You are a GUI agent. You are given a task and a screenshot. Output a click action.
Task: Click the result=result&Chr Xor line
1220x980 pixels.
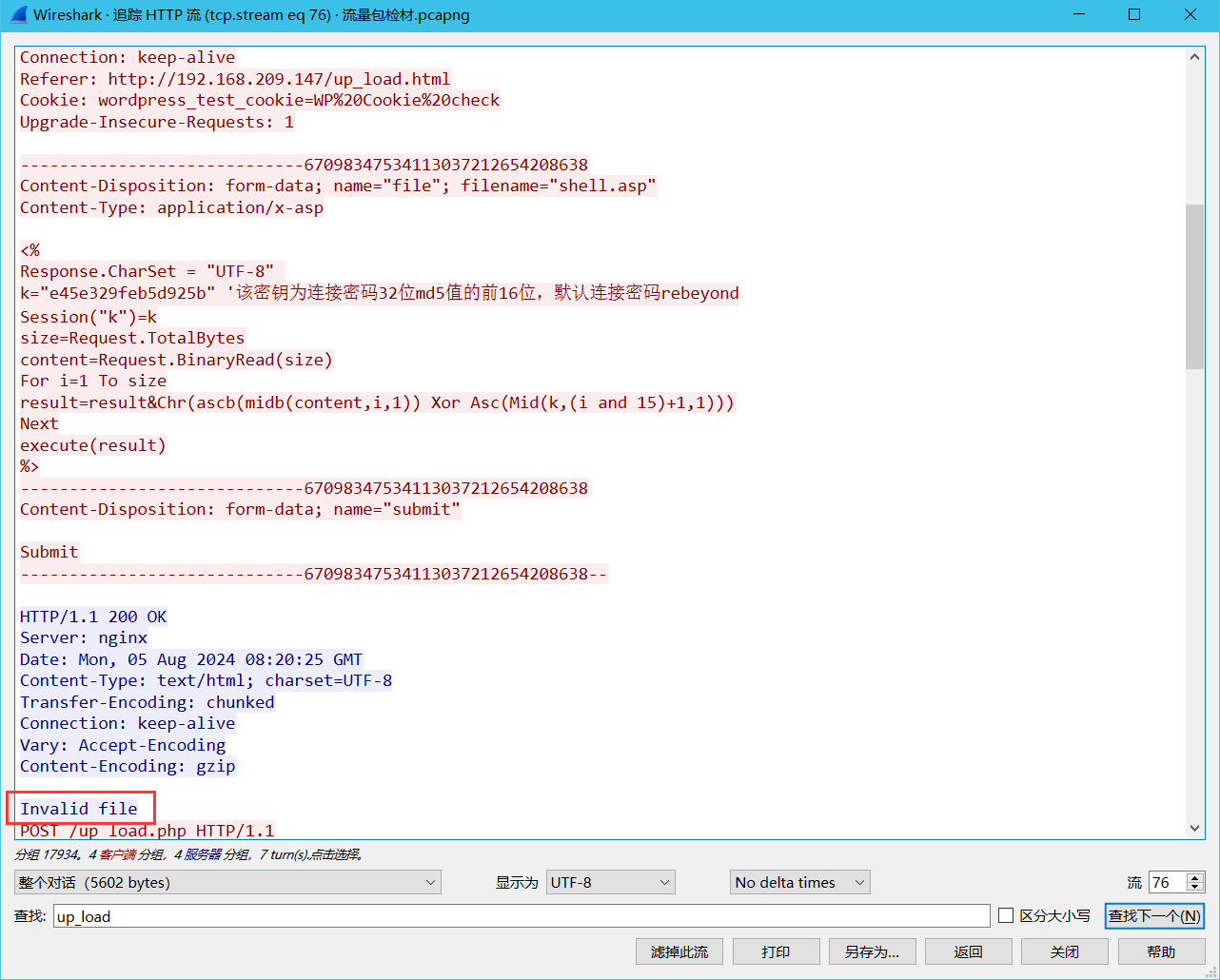pyautogui.click(x=378, y=402)
